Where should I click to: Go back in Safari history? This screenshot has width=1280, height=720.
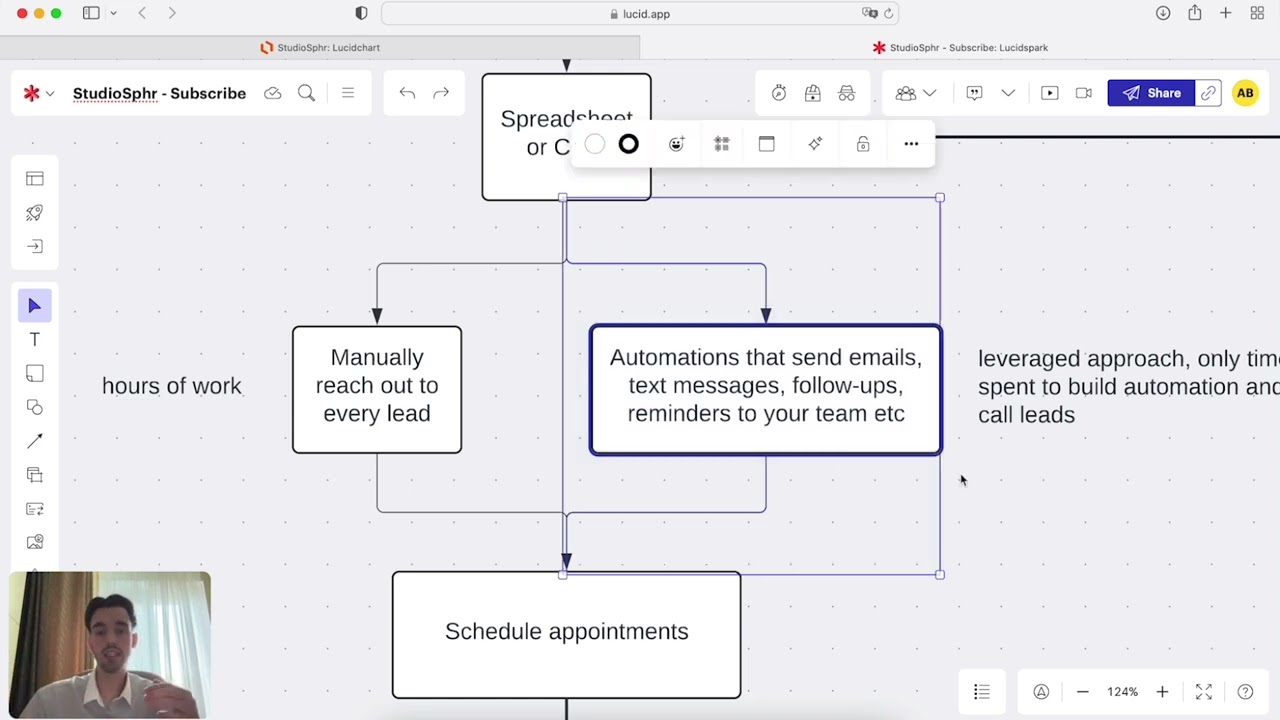coord(142,13)
